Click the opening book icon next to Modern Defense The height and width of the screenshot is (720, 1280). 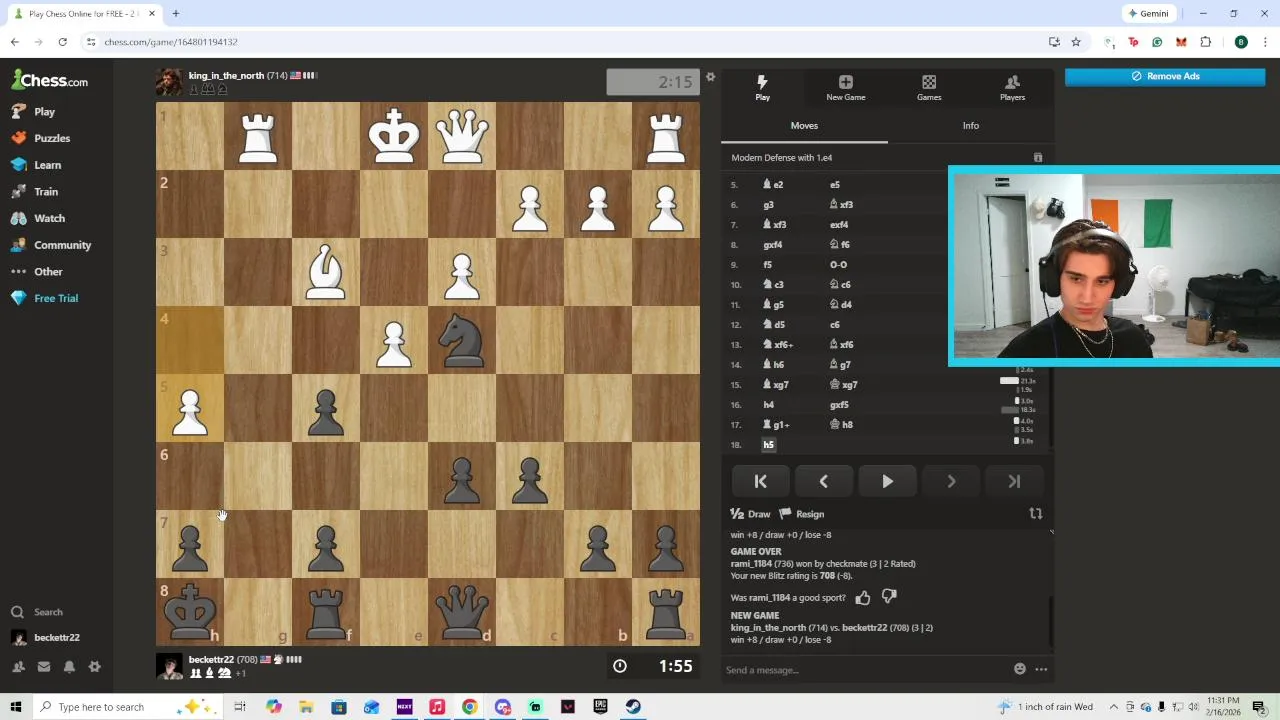[1038, 158]
